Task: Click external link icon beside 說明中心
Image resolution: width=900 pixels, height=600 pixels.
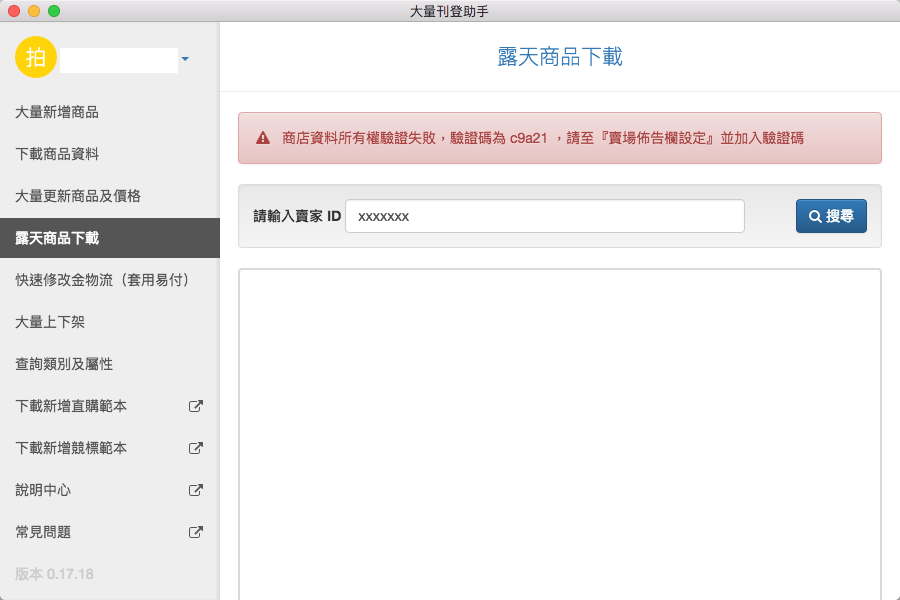Action: (196, 490)
